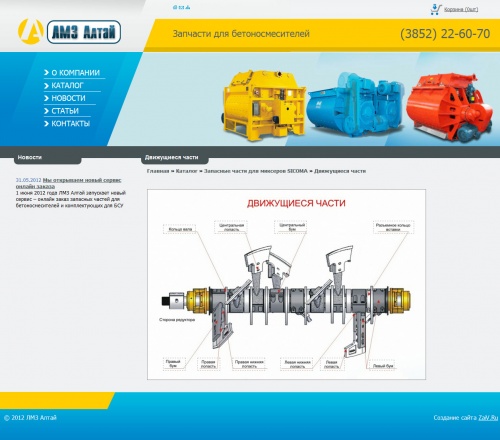Click the Кольца вала label in diagram

180,229
